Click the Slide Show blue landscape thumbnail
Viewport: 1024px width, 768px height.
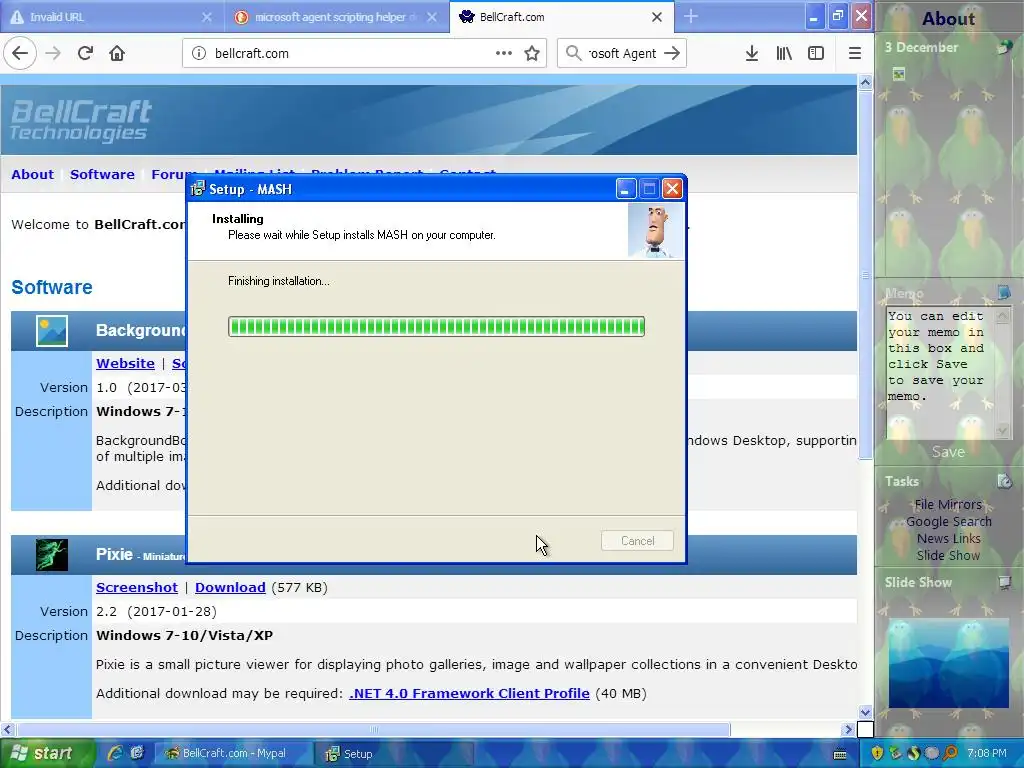point(948,663)
